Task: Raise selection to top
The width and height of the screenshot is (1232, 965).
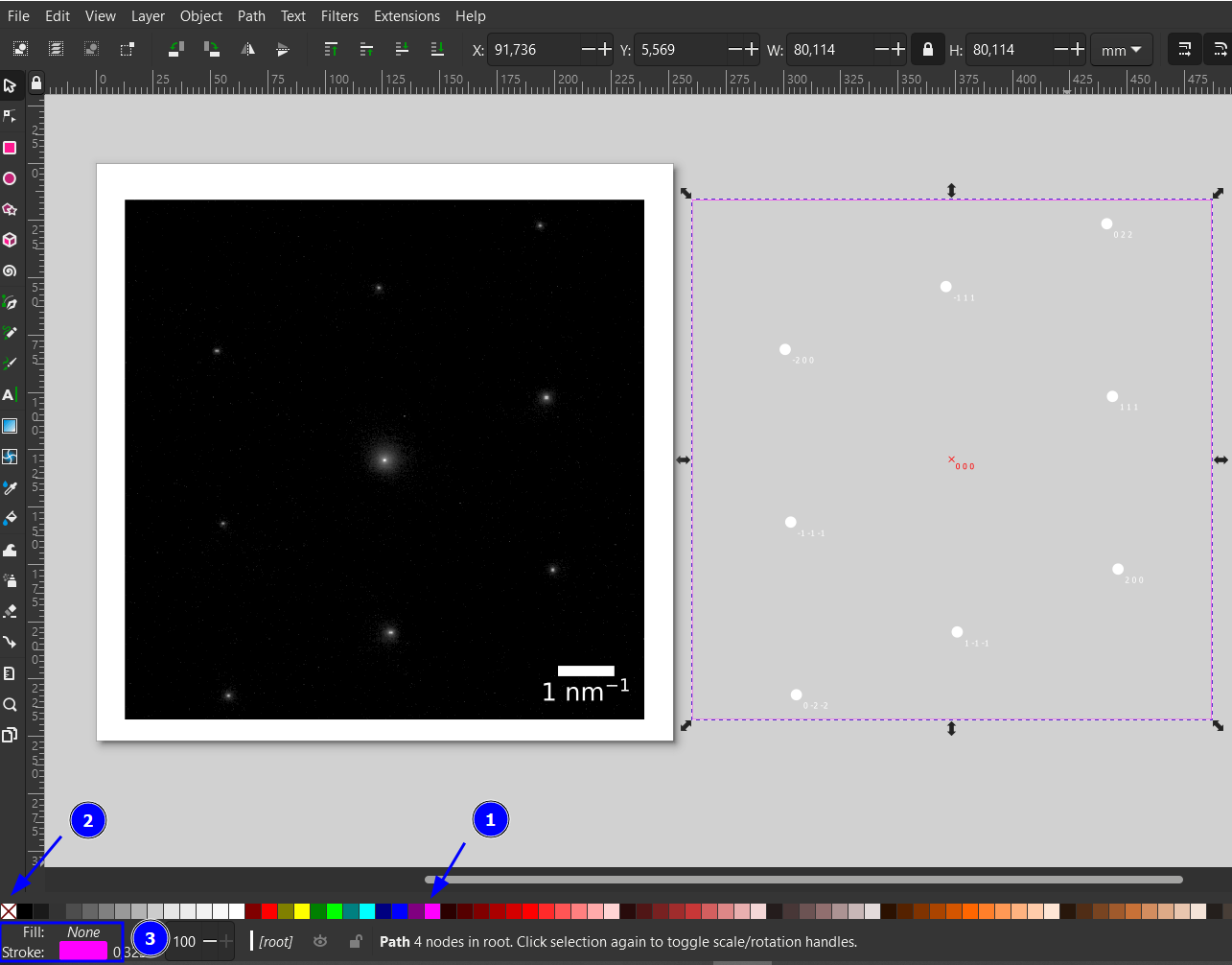Action: [332, 49]
